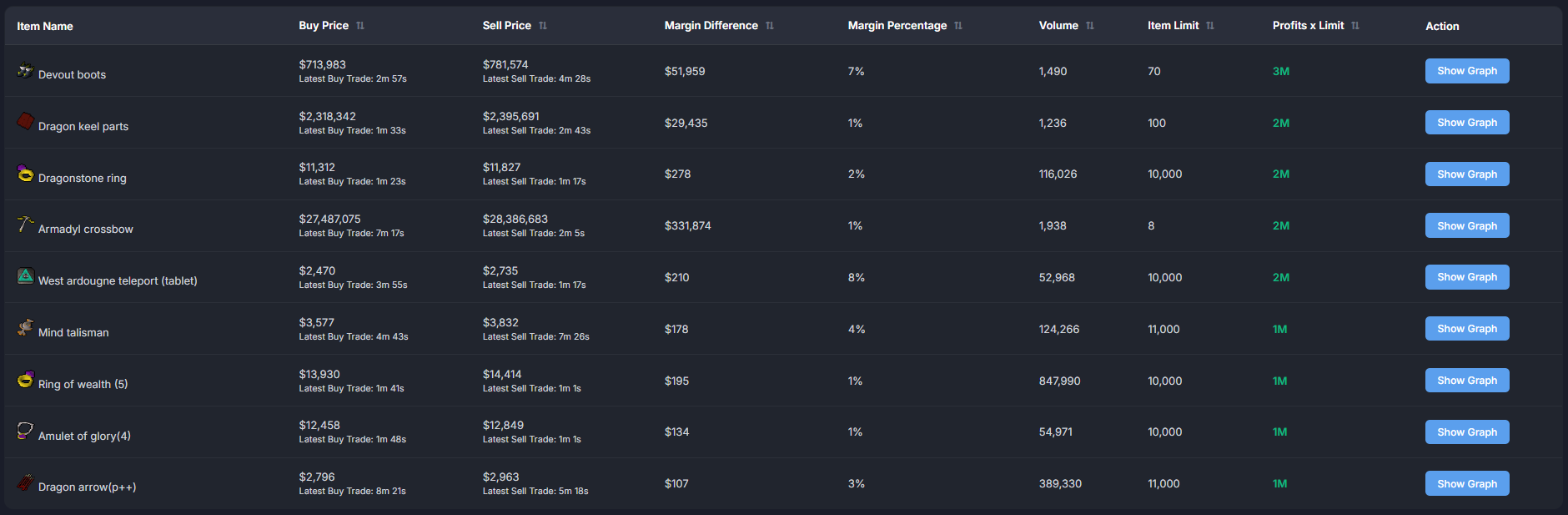
Task: Click the Devout boots item icon
Action: 26,71
